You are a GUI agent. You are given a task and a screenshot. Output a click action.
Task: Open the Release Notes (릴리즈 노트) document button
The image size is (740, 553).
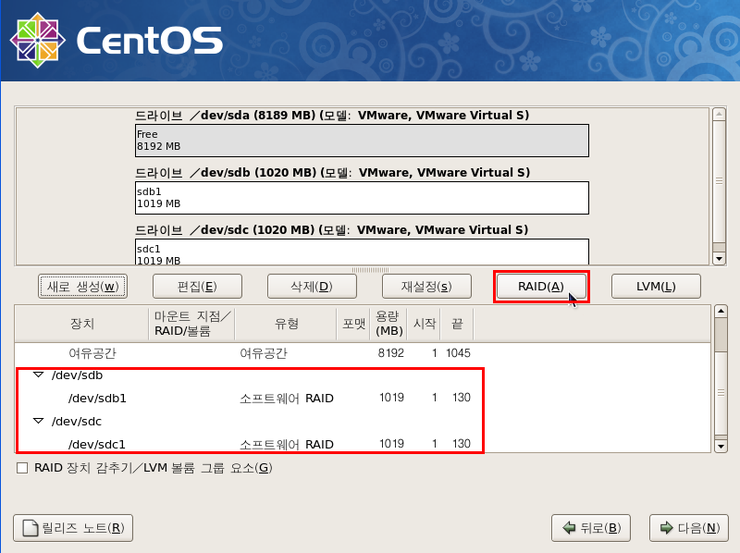(x=72, y=527)
